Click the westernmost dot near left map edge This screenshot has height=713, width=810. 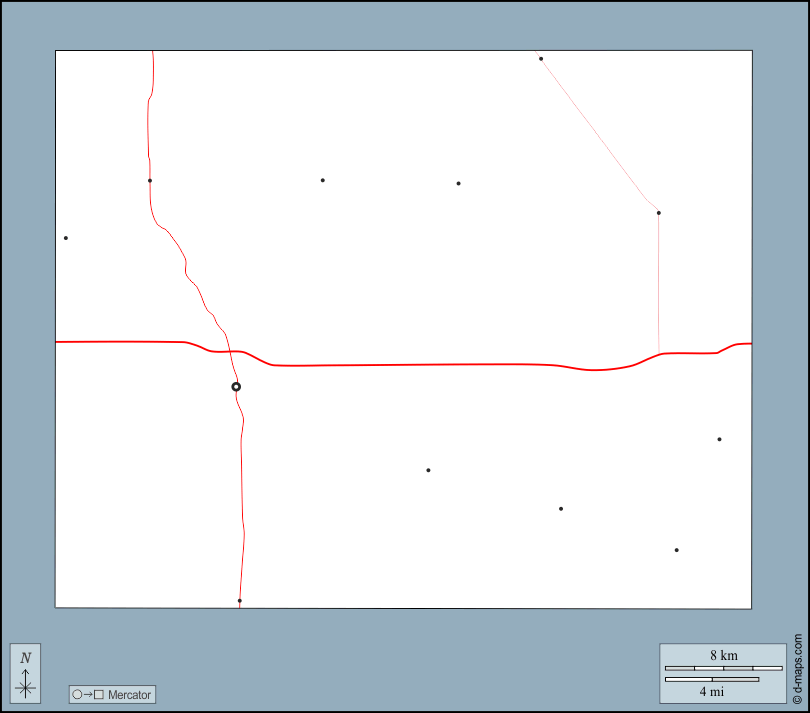tap(66, 238)
